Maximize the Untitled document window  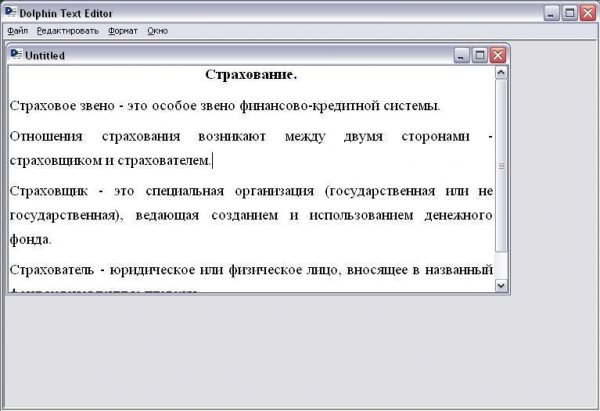[480, 55]
